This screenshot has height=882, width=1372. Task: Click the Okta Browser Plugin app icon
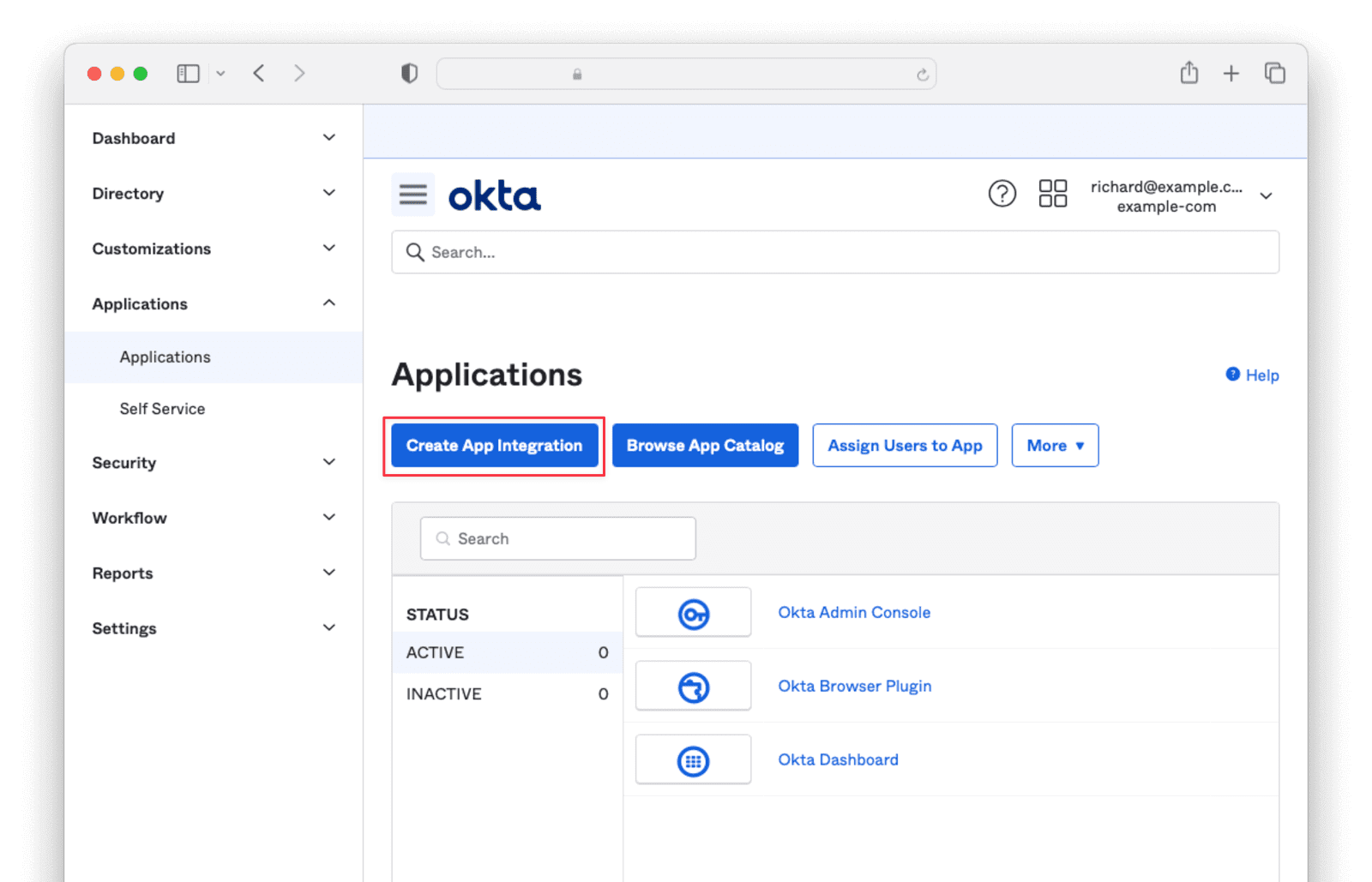[x=693, y=687]
